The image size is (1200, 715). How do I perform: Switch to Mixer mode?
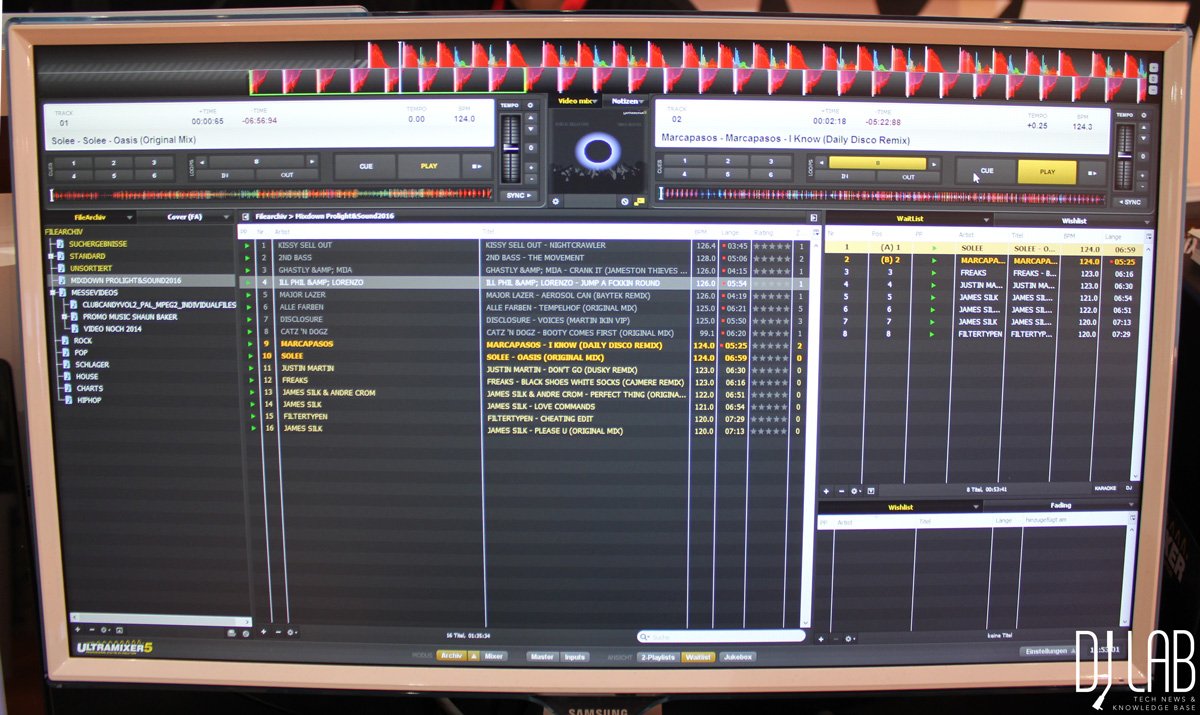(x=496, y=657)
